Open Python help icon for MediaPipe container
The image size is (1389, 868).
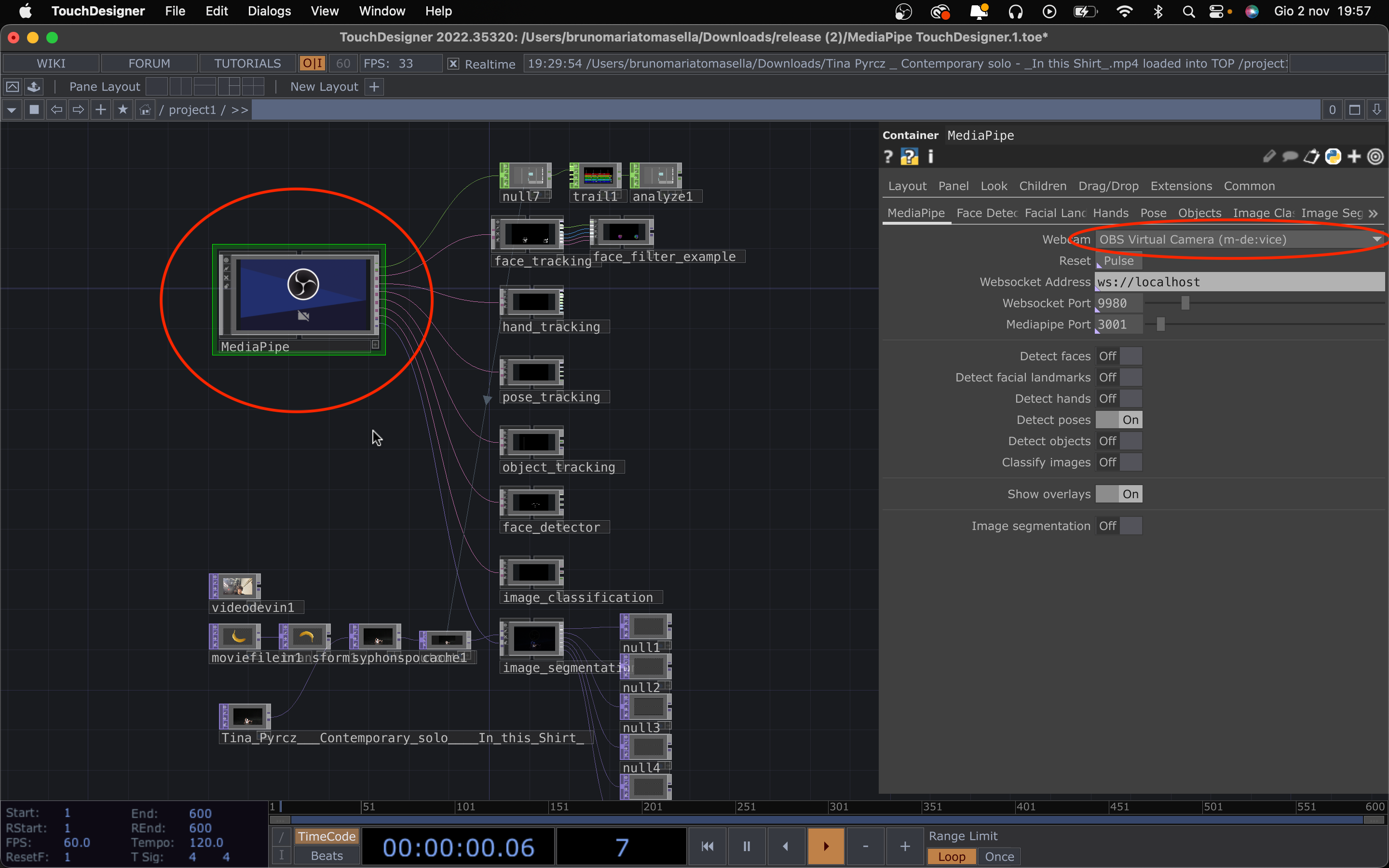909,157
